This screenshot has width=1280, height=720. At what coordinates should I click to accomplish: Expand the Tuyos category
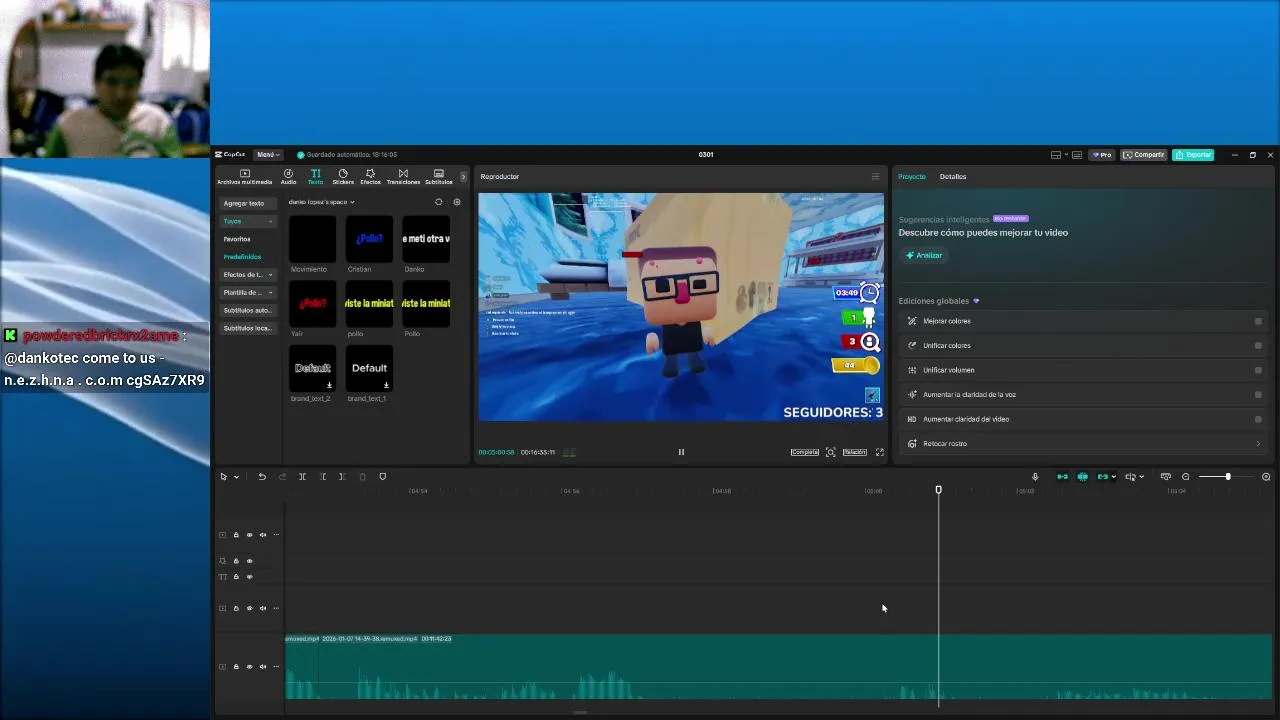248,221
